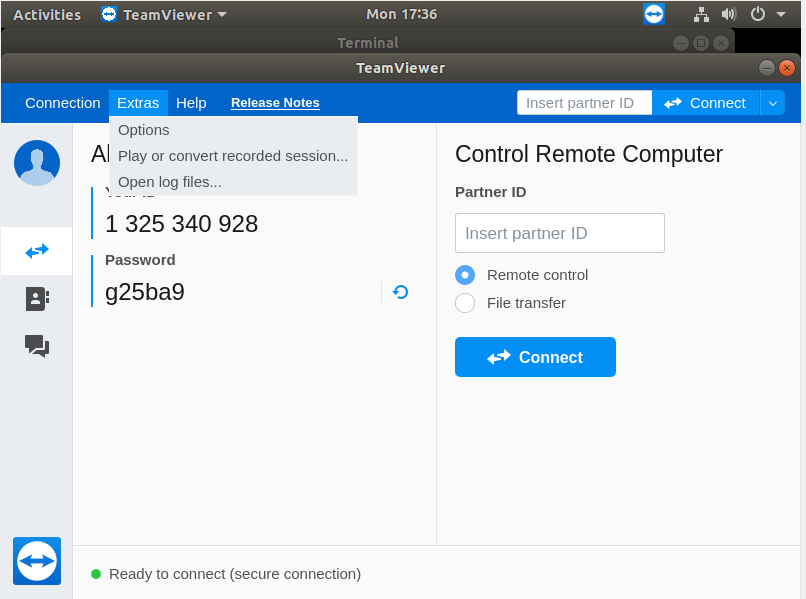This screenshot has width=806, height=599.
Task: Open the Remote Control sidebar tab
Action: pyautogui.click(x=36, y=251)
